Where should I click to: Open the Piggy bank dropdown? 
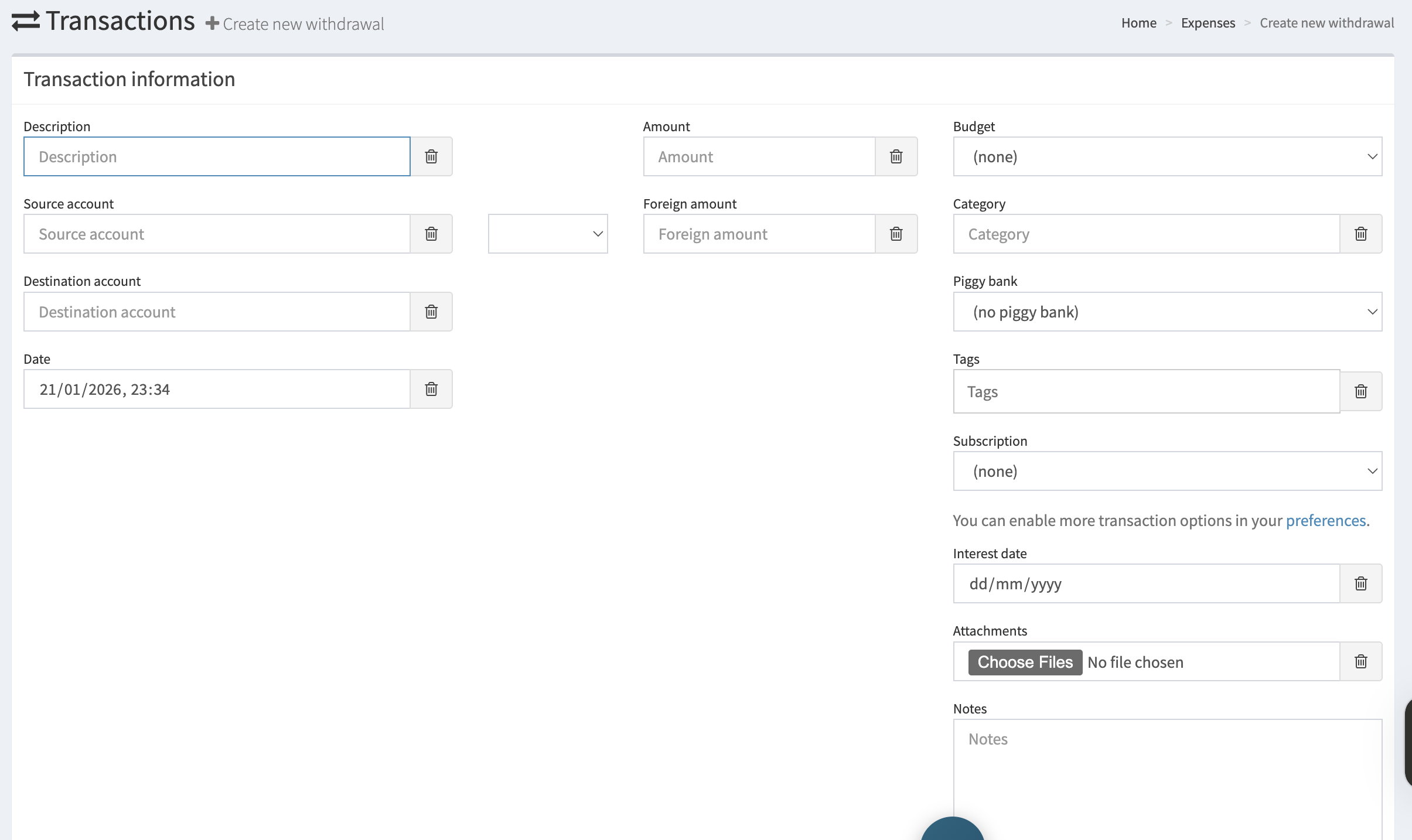tap(1167, 311)
